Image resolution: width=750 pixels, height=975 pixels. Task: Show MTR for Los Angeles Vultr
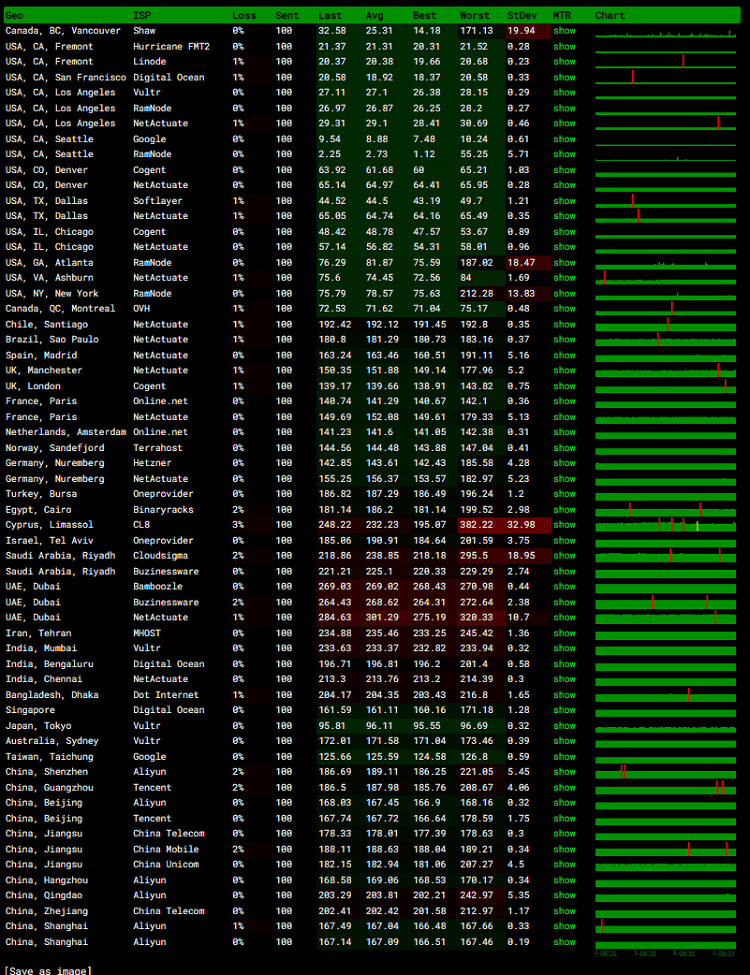click(x=564, y=92)
